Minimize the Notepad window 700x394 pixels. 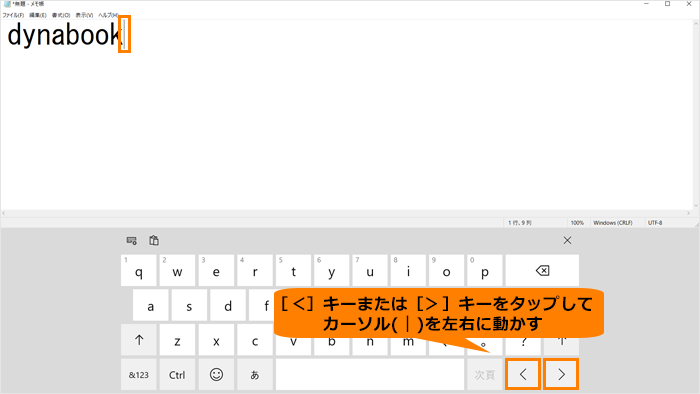tap(646, 4)
